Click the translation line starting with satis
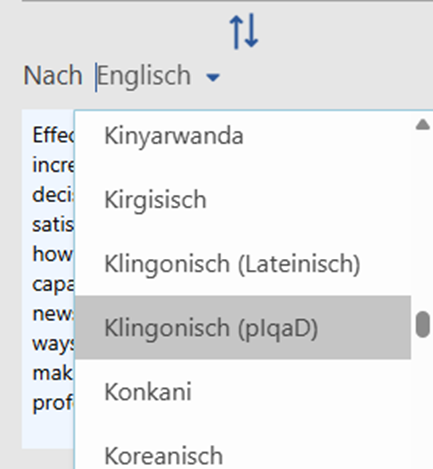Screen dimensions: 433x469 pyautogui.click(x=53, y=224)
